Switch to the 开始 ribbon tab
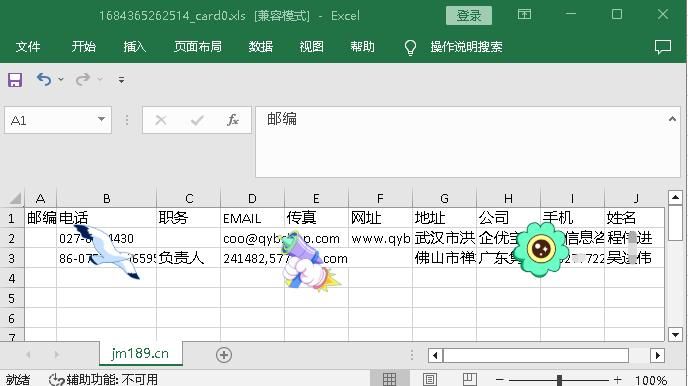The height and width of the screenshot is (386, 688). [x=83, y=46]
